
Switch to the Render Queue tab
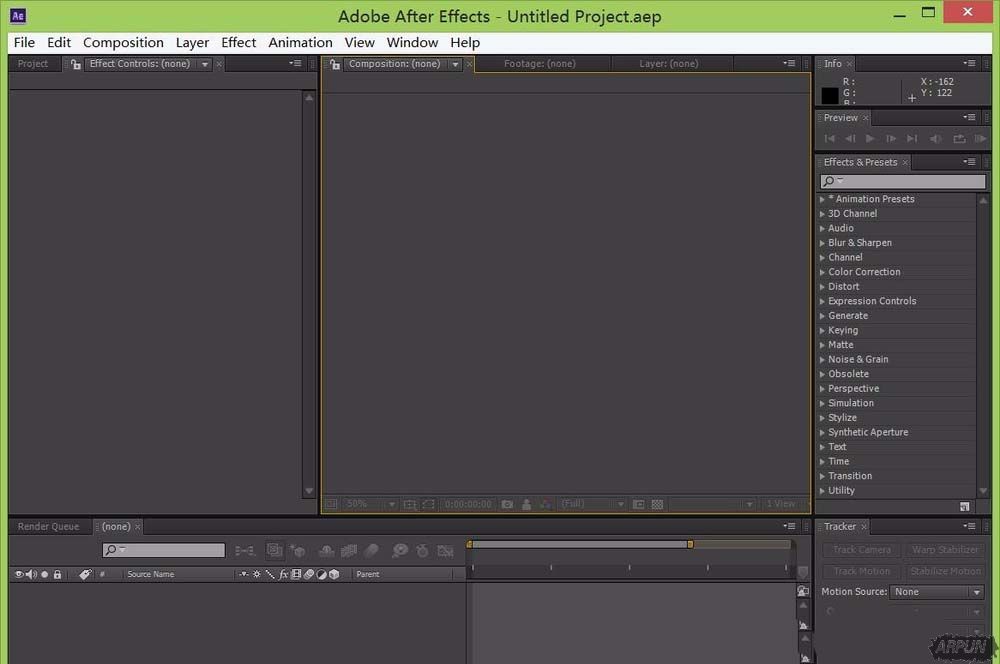(x=48, y=527)
